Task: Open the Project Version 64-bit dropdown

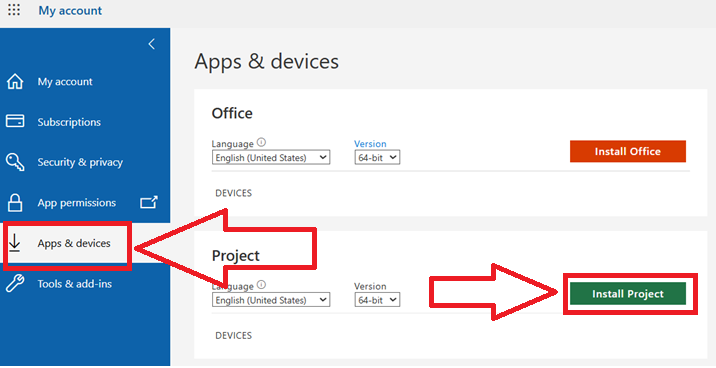Action: [377, 300]
